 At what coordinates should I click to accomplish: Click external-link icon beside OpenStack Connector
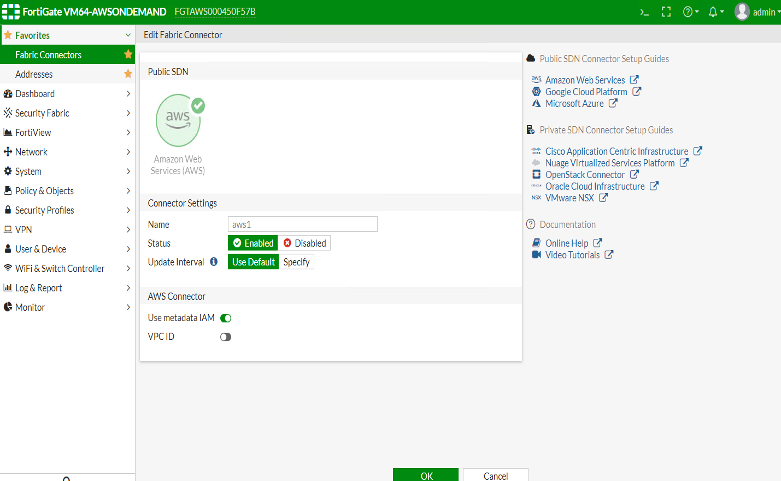point(634,174)
